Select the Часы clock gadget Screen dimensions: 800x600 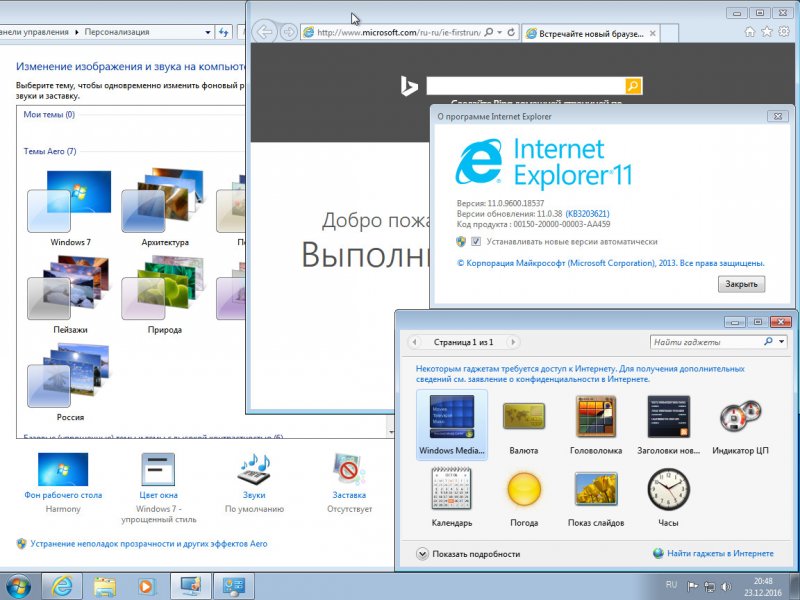(668, 497)
